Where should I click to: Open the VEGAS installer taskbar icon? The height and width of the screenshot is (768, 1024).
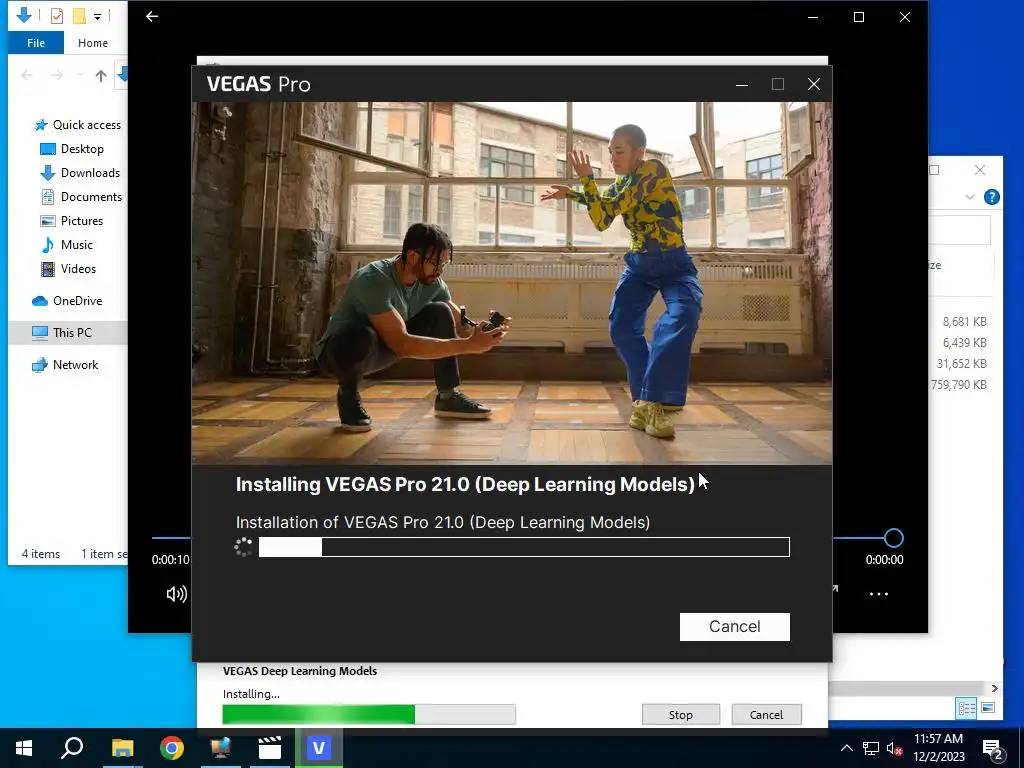(319, 748)
